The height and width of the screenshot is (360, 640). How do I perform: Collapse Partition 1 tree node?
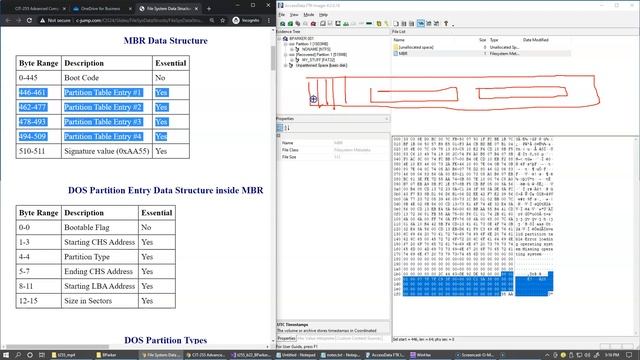pos(286,44)
